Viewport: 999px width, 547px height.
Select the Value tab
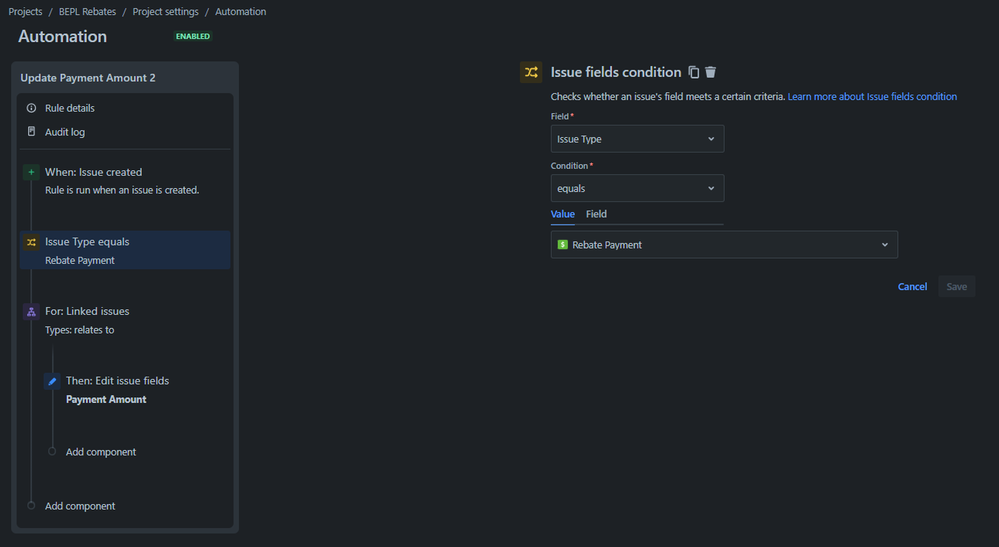[x=563, y=214]
